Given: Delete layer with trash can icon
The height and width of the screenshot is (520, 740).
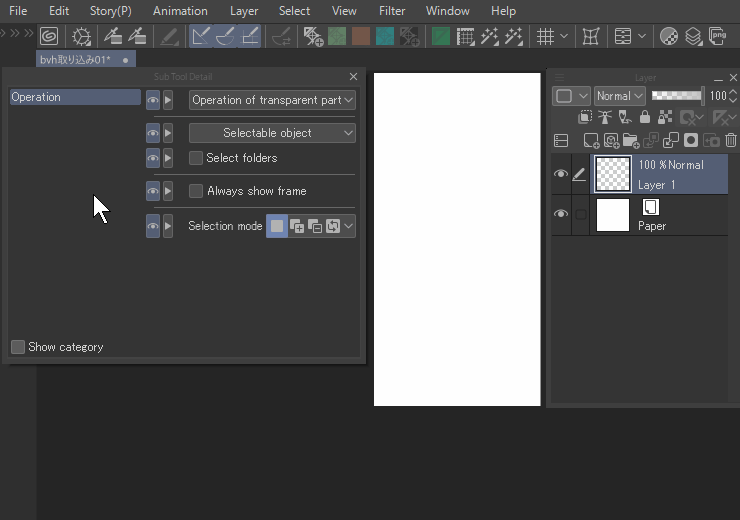Looking at the screenshot, I should (732, 141).
